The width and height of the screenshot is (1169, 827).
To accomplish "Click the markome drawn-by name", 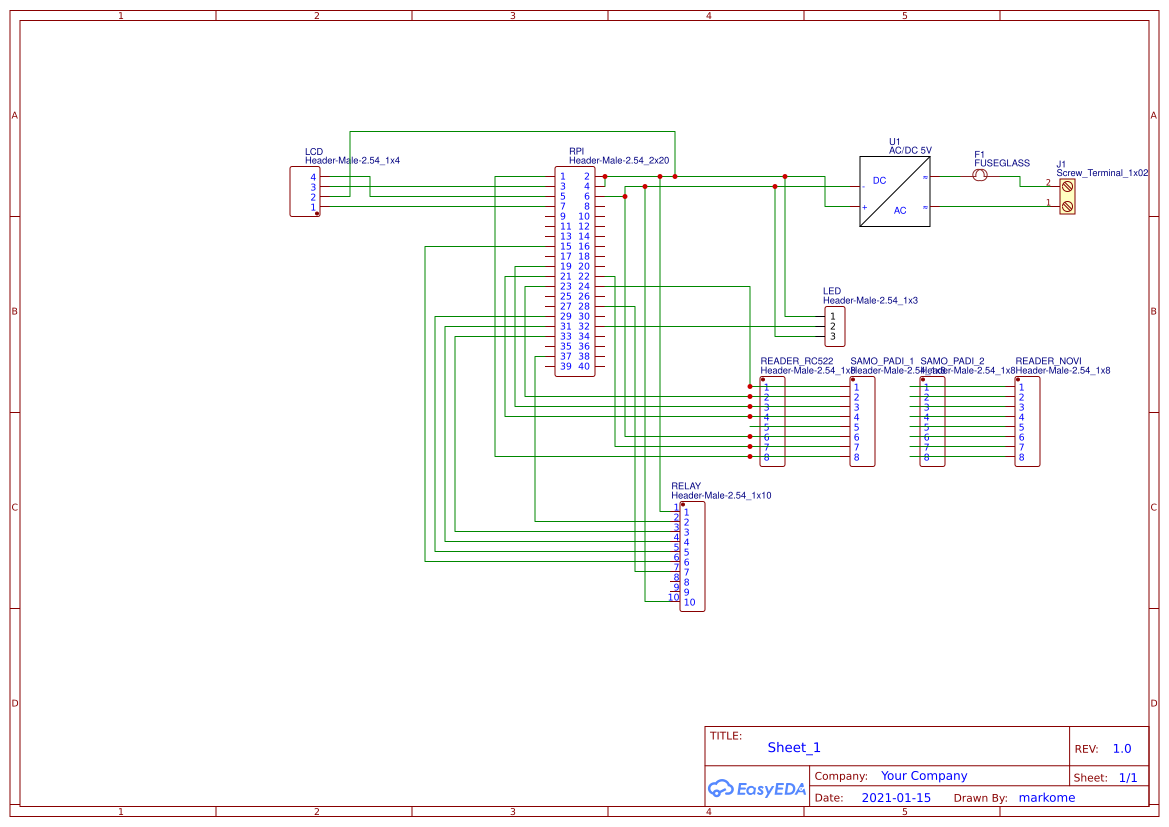I will point(1046,797).
